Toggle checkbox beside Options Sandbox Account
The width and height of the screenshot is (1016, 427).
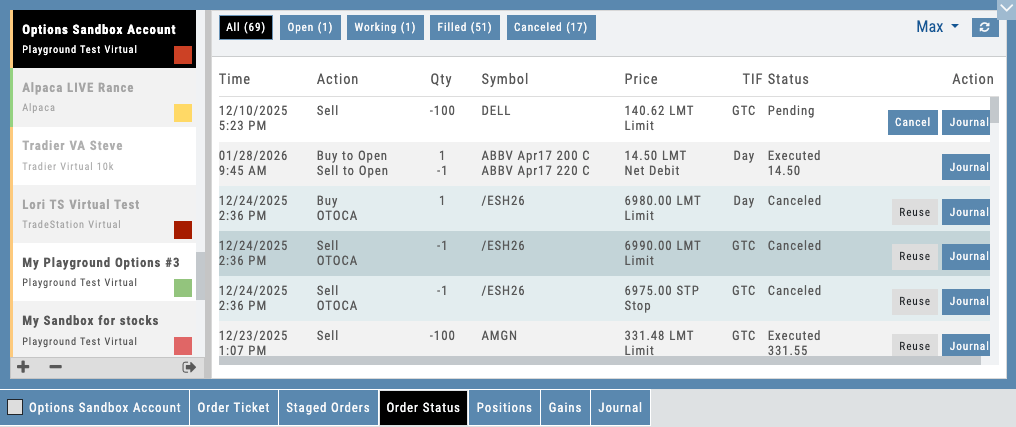pos(15,408)
